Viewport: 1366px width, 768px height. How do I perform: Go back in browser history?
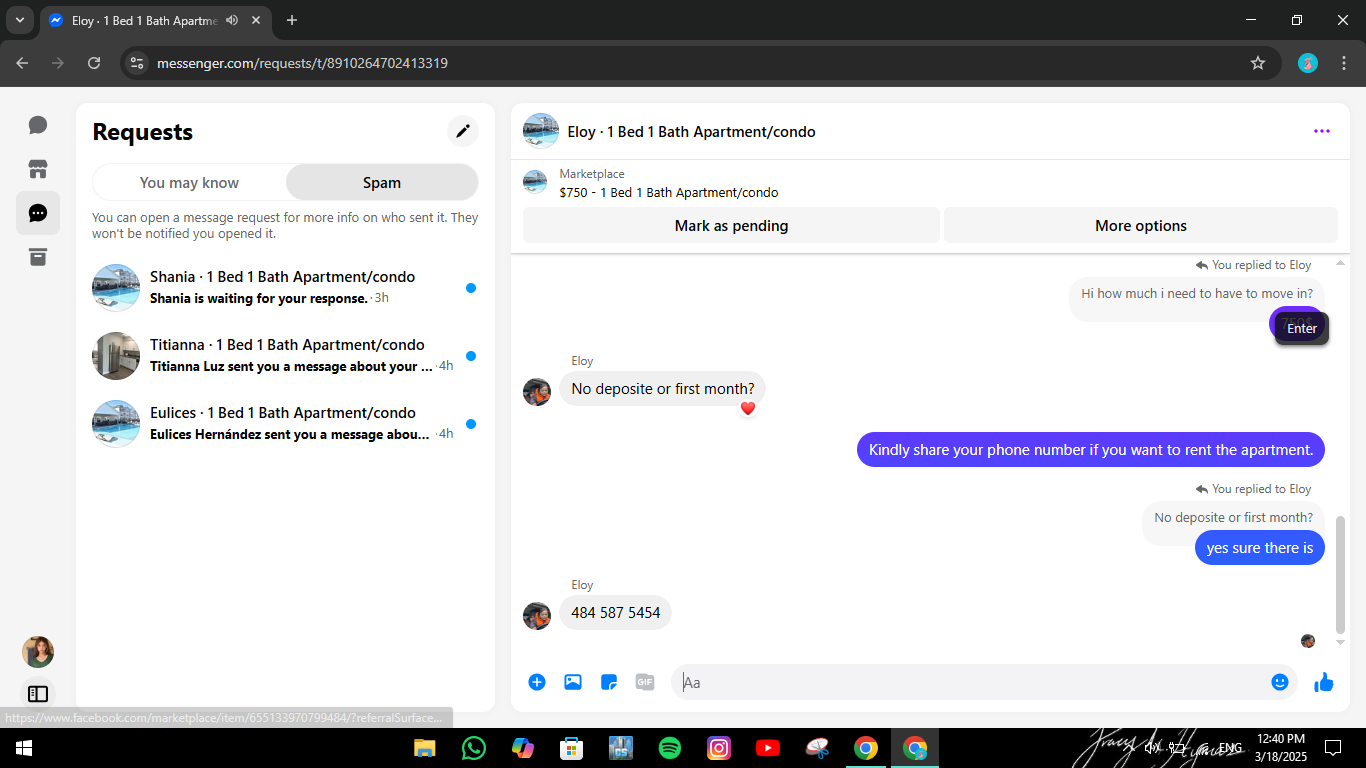point(22,63)
